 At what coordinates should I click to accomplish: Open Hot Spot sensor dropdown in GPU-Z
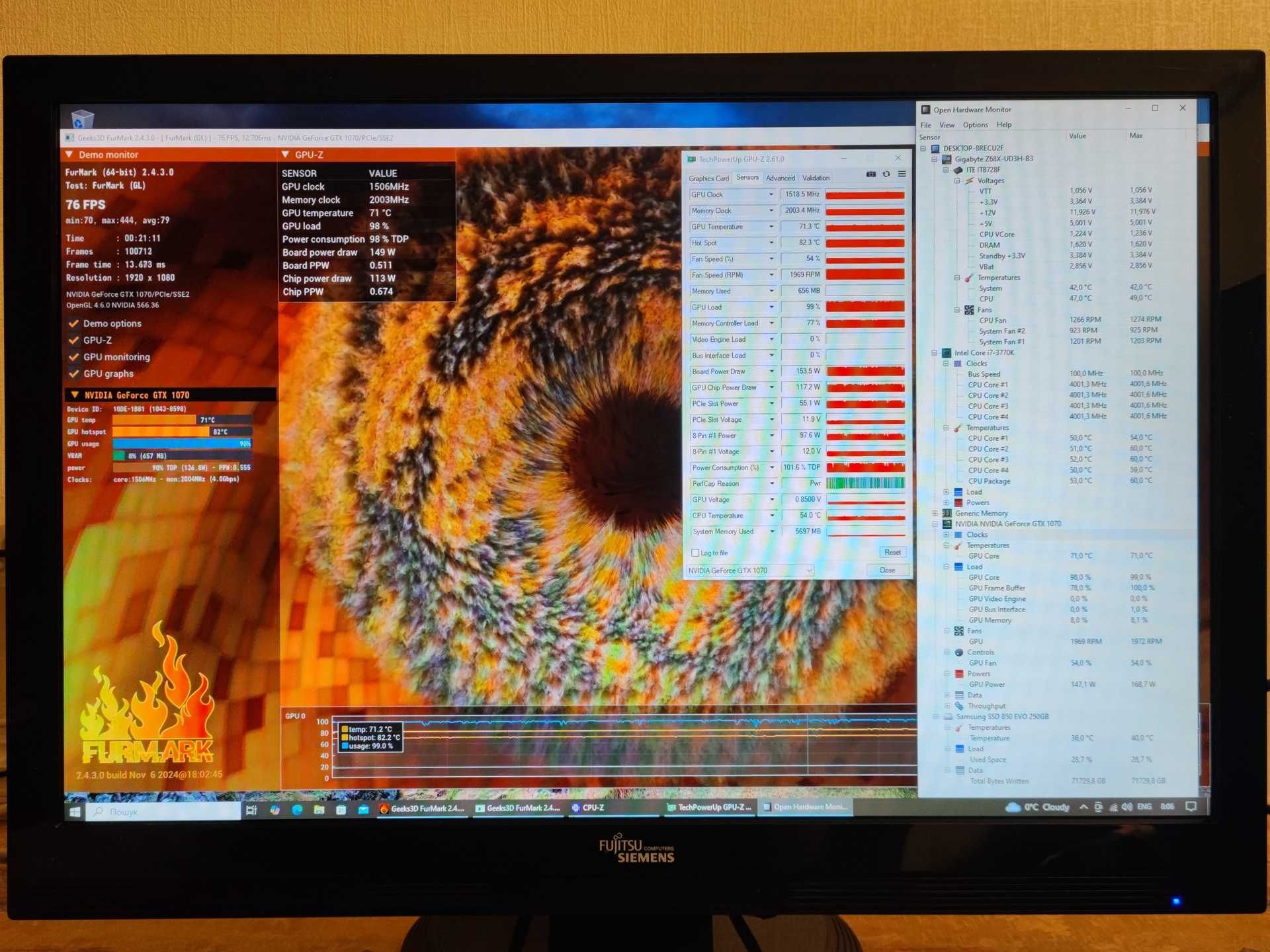[x=771, y=243]
